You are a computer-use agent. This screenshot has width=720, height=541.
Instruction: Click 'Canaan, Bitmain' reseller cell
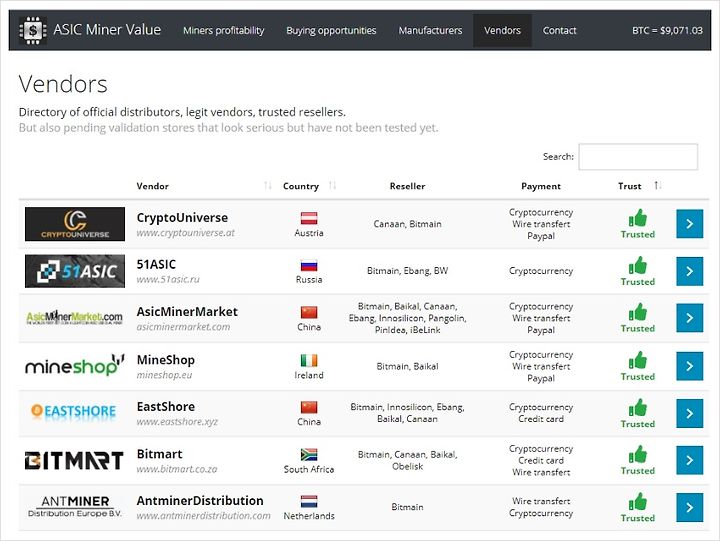[x=407, y=224]
